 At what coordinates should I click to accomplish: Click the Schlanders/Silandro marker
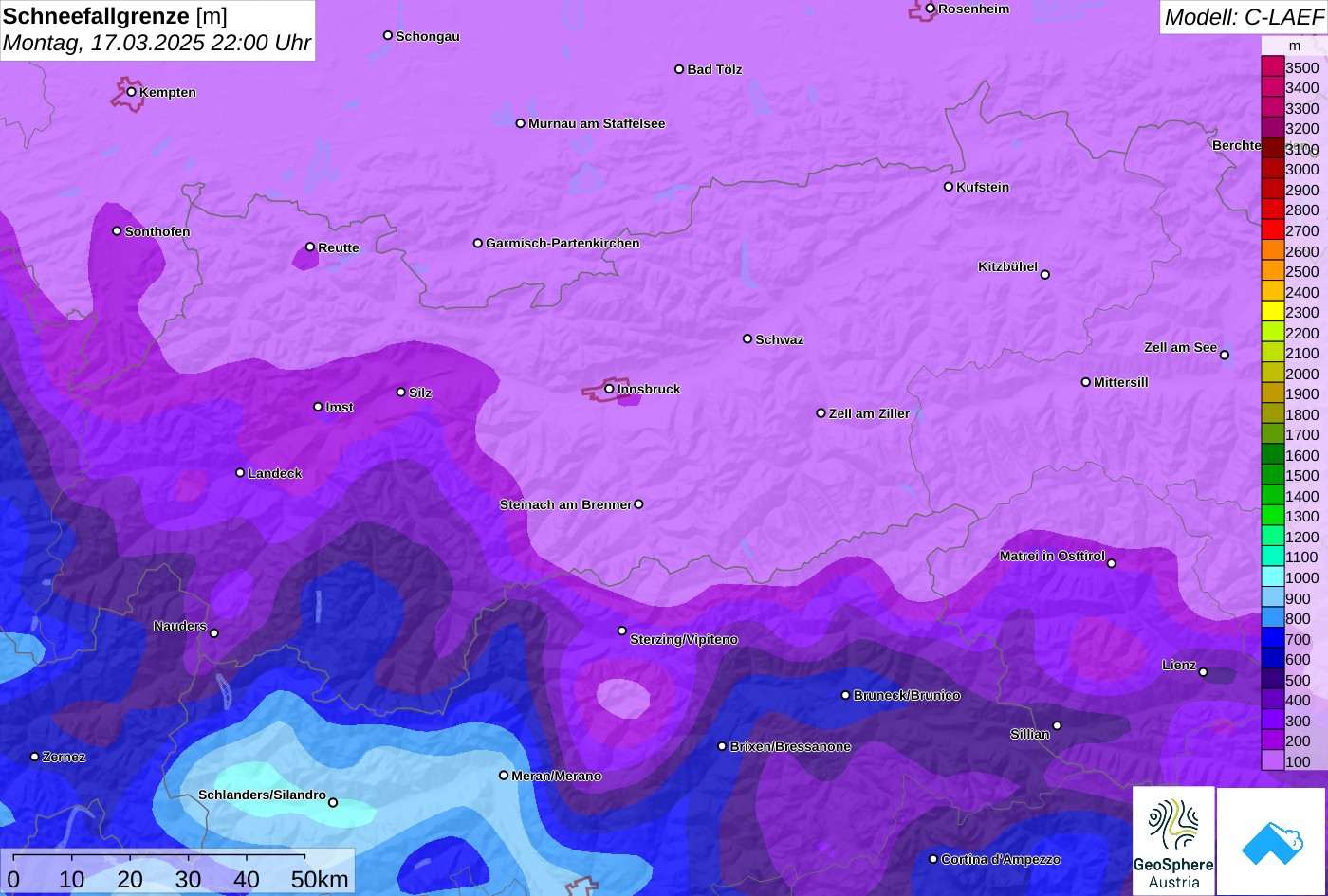333,803
